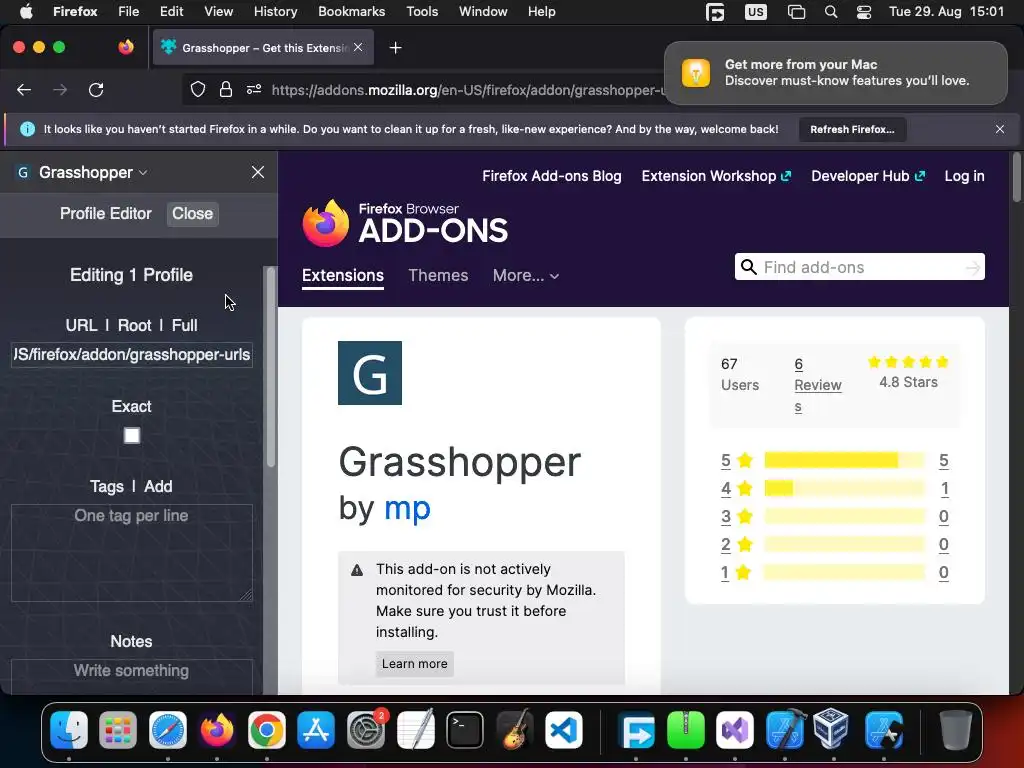This screenshot has width=1024, height=768.
Task: Click the Grasshopper G icon in sidebar header
Action: pos(23,172)
